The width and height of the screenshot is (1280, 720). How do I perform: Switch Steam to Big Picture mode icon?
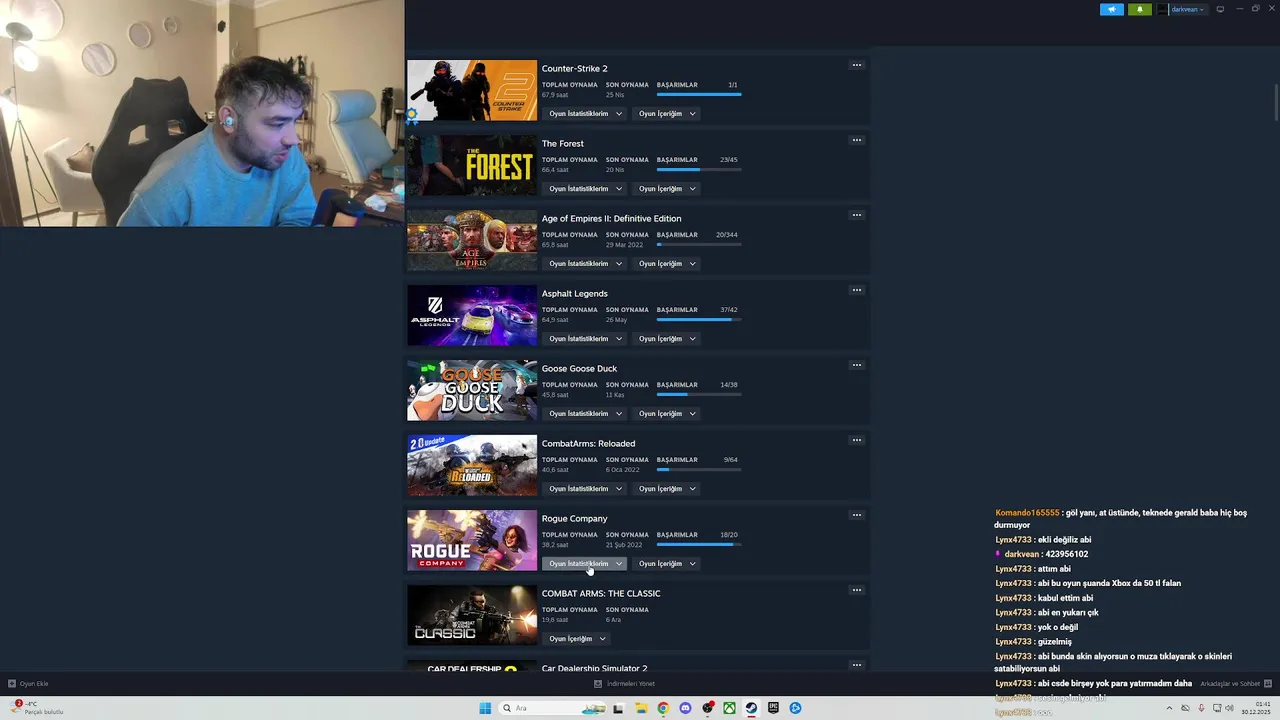pos(1220,9)
